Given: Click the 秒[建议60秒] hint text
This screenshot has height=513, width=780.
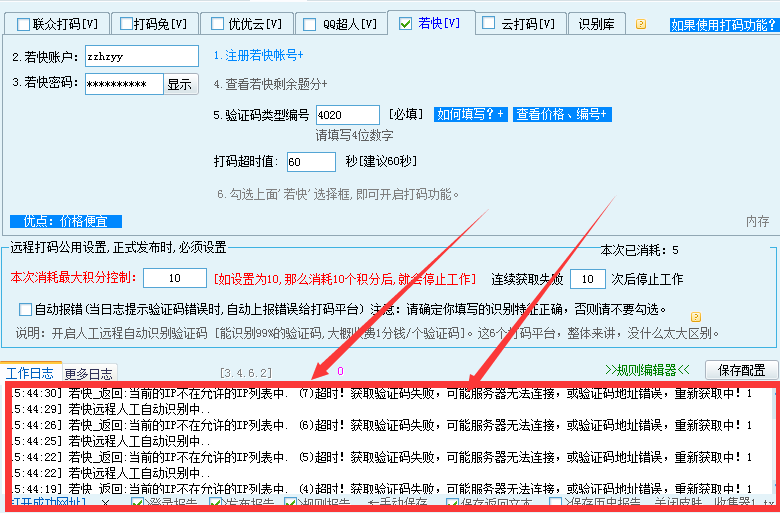Looking at the screenshot, I should point(381,161).
